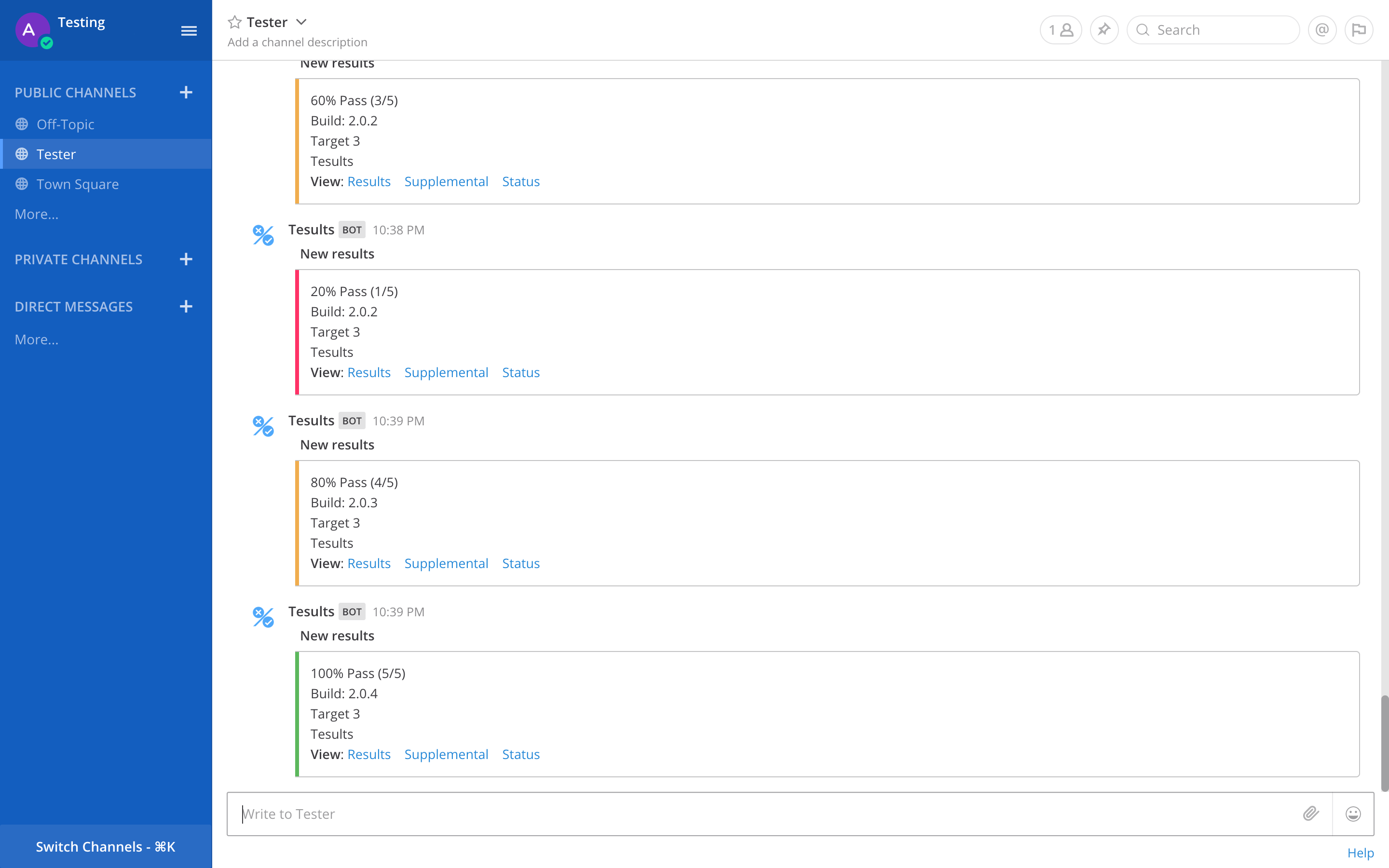Click the starred pin icon in toolbar
Viewport: 1389px width, 868px height.
(x=1104, y=29)
